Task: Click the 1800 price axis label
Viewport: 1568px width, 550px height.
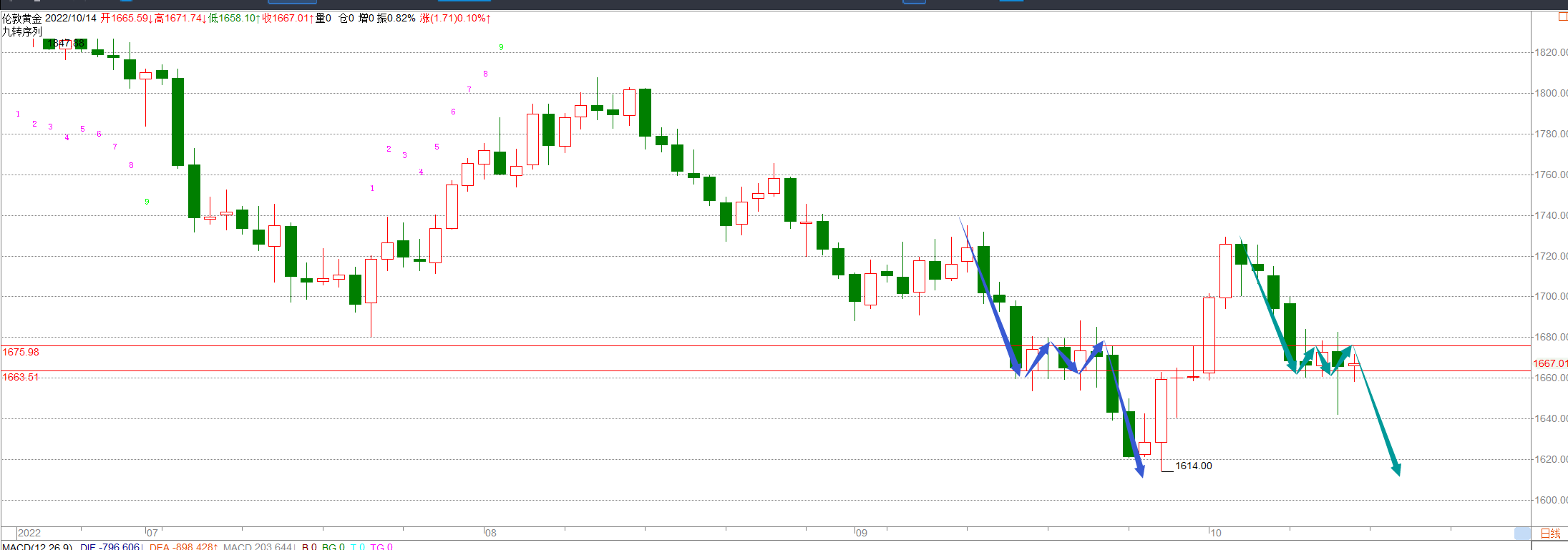Action: (x=1551, y=93)
